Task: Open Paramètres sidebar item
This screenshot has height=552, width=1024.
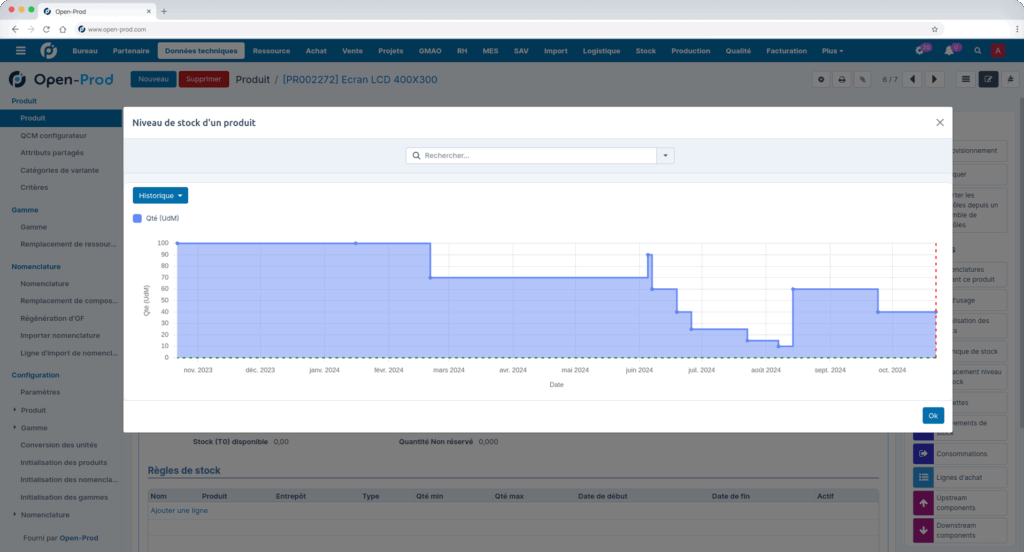Action: (40, 392)
